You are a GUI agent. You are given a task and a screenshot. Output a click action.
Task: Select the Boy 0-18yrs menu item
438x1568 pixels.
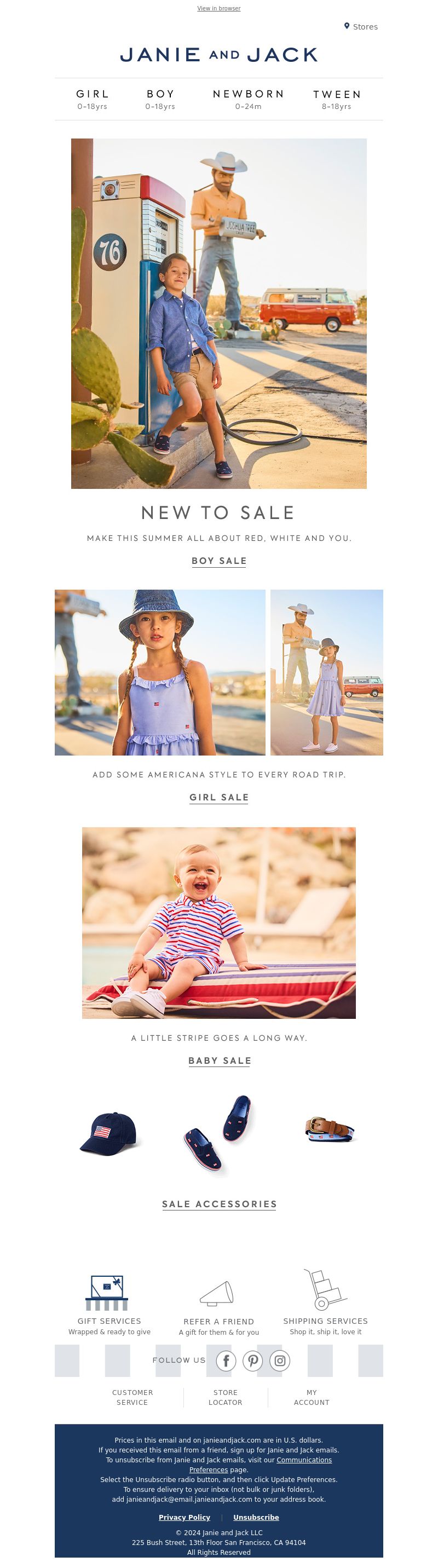[160, 99]
